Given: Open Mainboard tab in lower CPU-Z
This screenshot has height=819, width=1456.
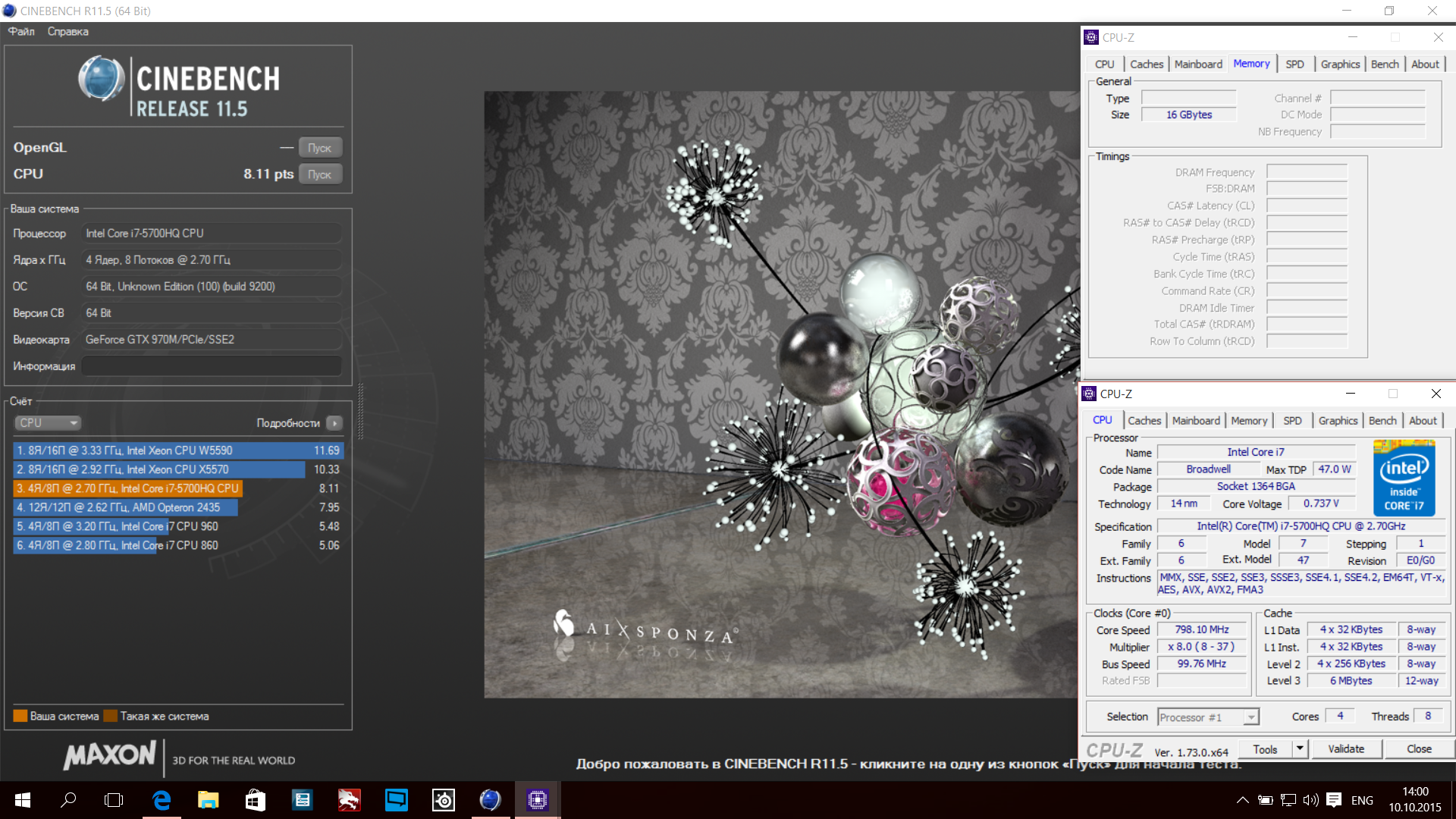Looking at the screenshot, I should pyautogui.click(x=1196, y=421).
